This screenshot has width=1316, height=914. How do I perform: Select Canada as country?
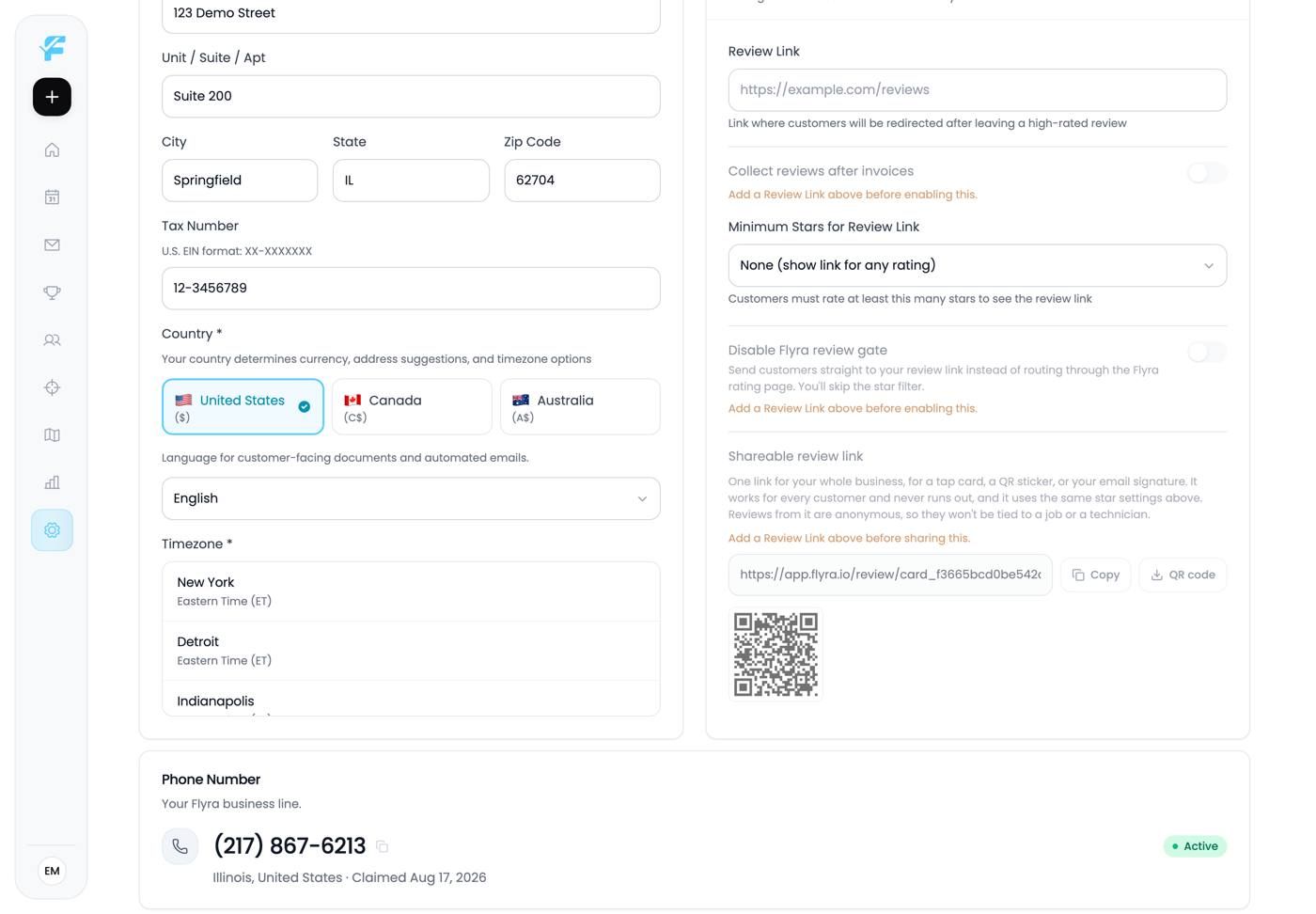tap(412, 407)
